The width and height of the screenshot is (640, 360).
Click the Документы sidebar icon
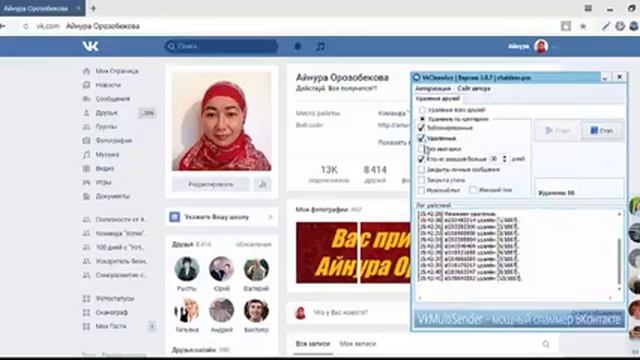point(86,196)
